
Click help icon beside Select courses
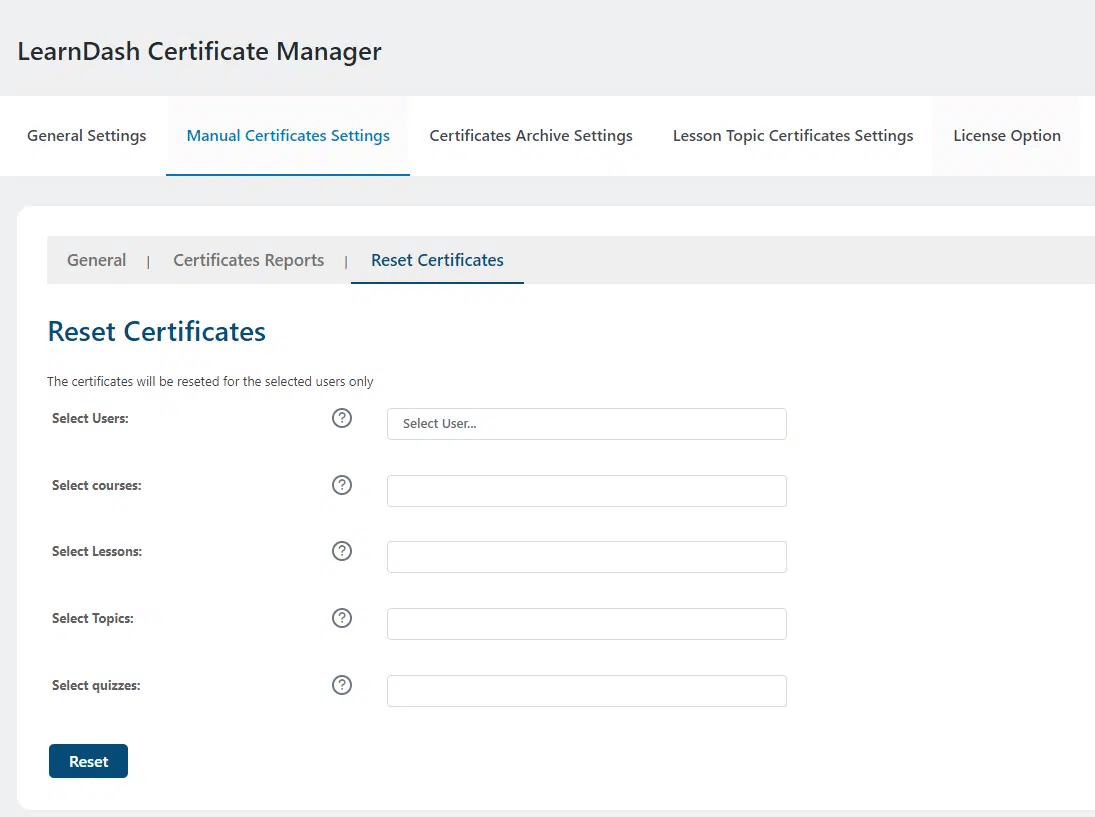tap(341, 485)
